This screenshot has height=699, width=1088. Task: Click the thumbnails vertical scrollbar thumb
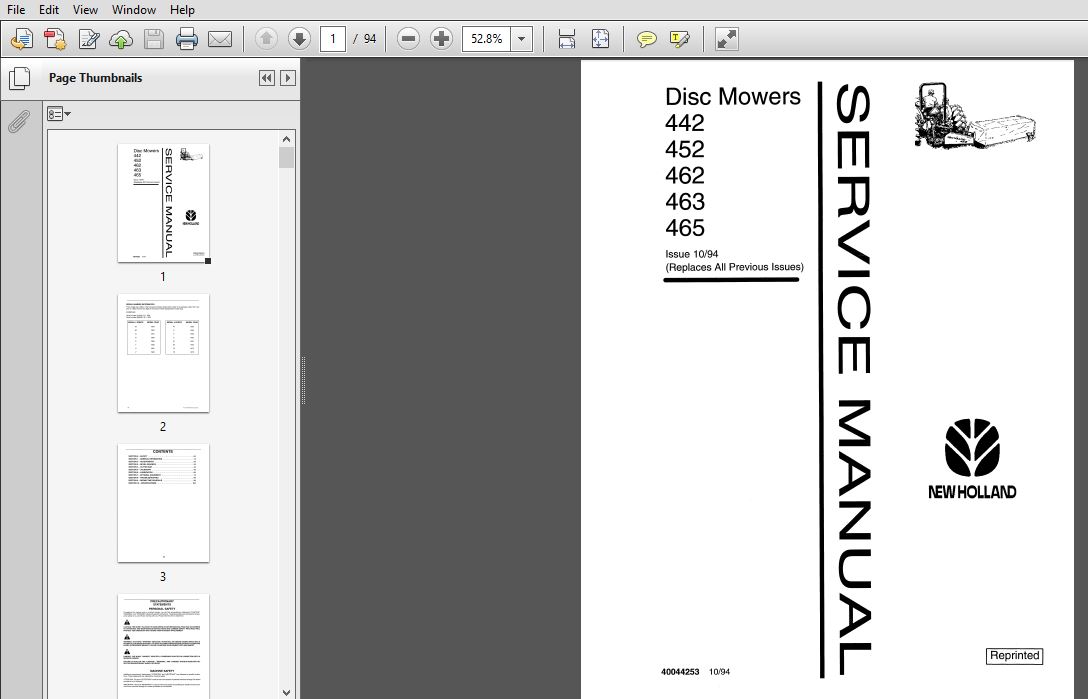287,158
